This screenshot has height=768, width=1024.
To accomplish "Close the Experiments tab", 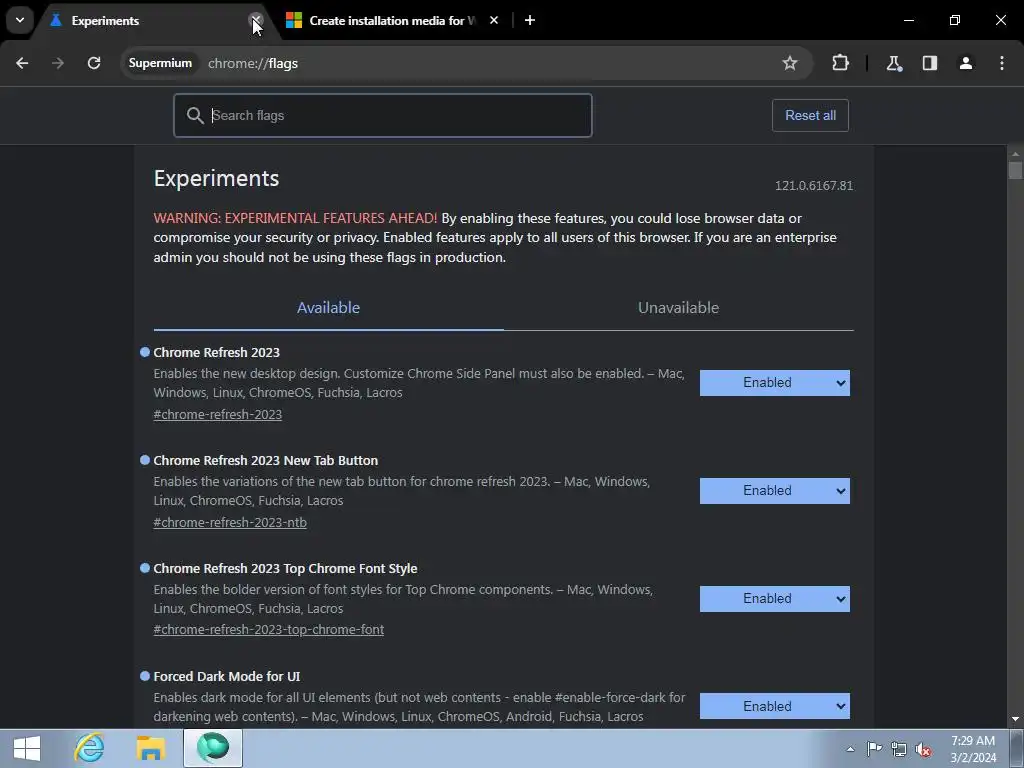I will coord(256,20).
